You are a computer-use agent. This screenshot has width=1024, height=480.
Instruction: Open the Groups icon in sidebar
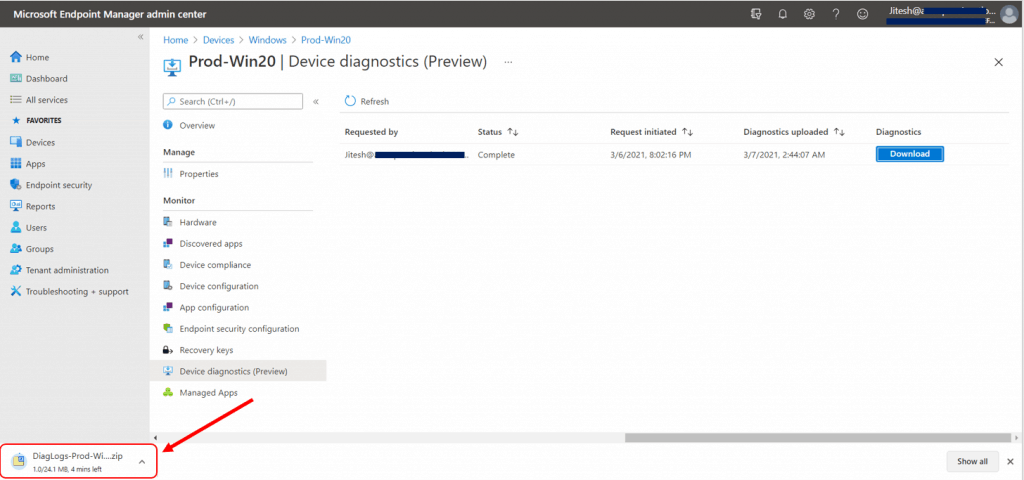click(16, 249)
